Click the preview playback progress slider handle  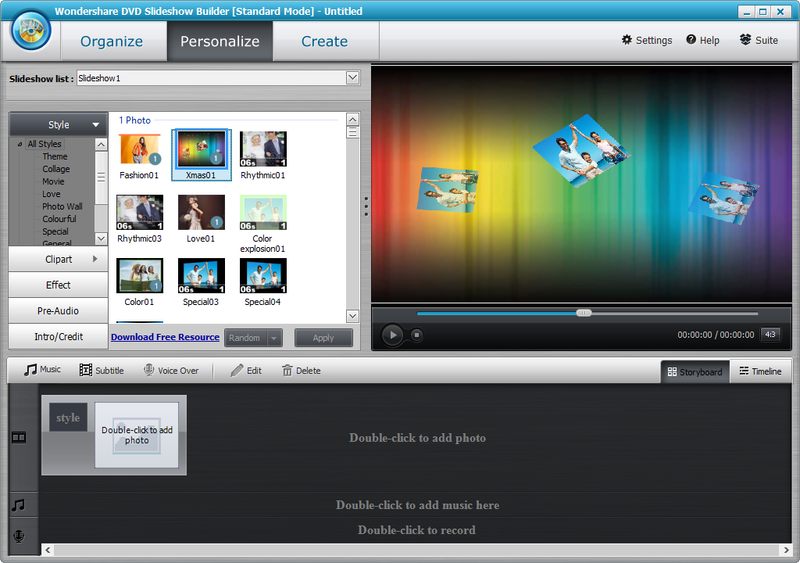pos(584,313)
